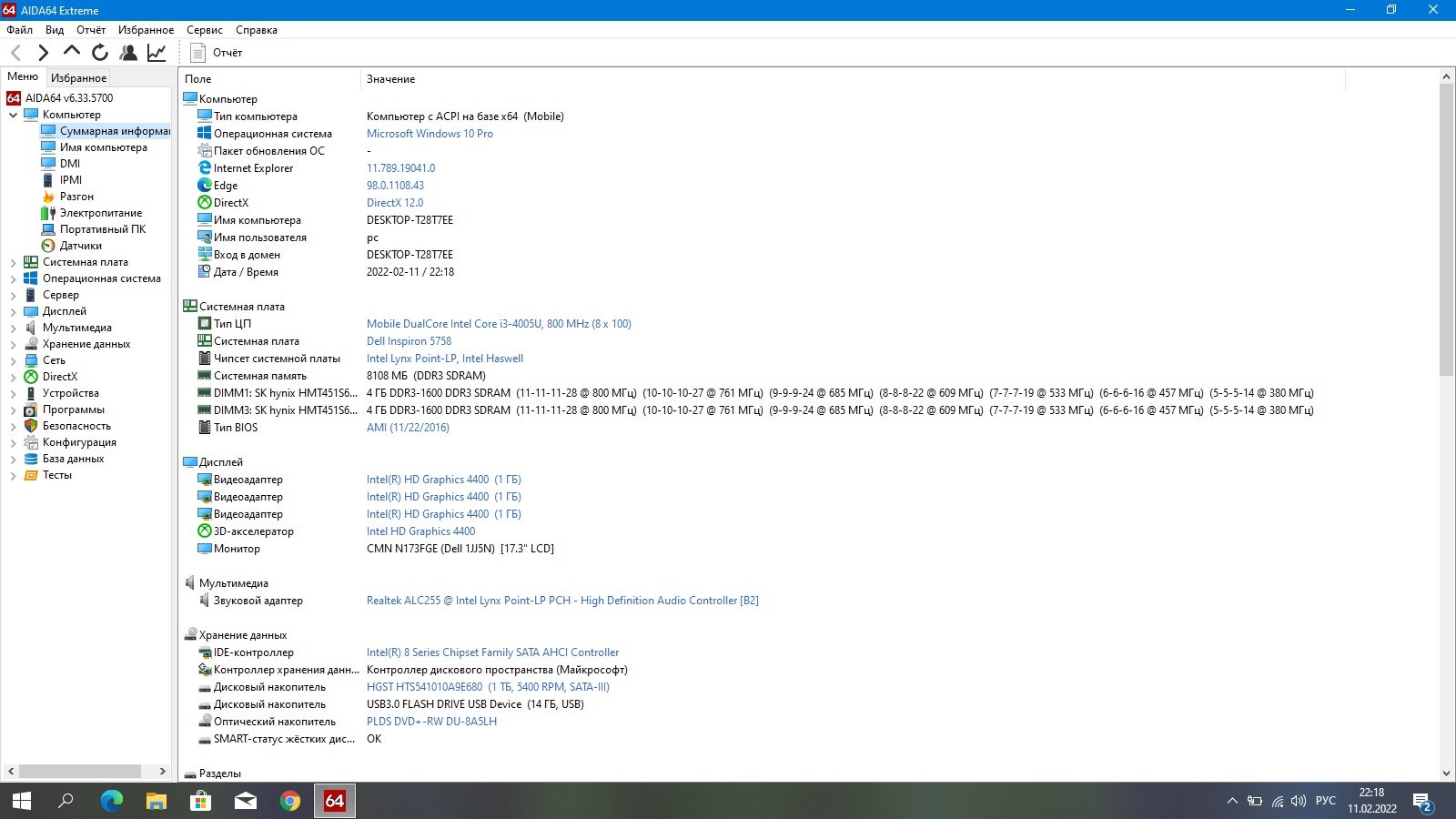
Task: Open the Microsoft Windows 10 Pro link
Action: [x=430, y=134]
